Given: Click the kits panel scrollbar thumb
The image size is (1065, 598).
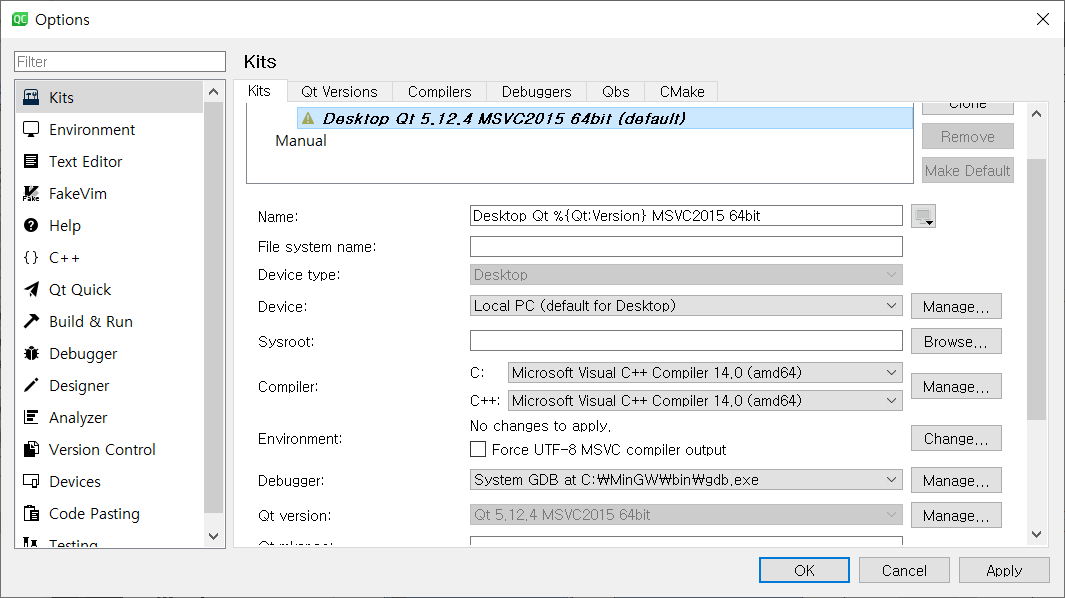Looking at the screenshot, I should 1036,289.
